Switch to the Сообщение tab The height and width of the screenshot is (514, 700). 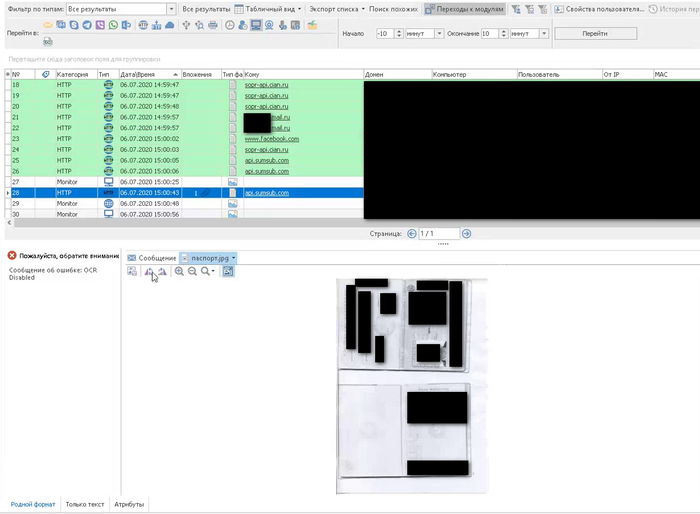pyautogui.click(x=152, y=258)
